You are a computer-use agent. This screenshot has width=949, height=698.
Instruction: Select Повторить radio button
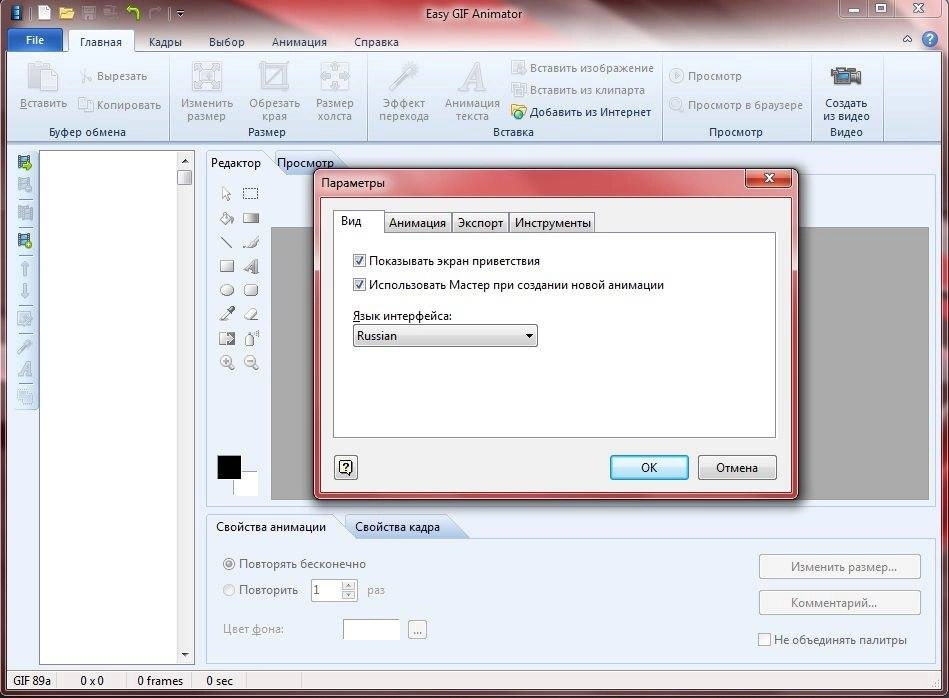[x=229, y=590]
